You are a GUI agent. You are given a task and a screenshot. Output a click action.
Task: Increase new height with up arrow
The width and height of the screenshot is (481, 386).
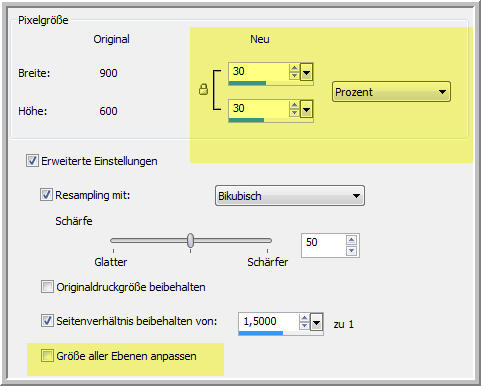pyautogui.click(x=294, y=105)
